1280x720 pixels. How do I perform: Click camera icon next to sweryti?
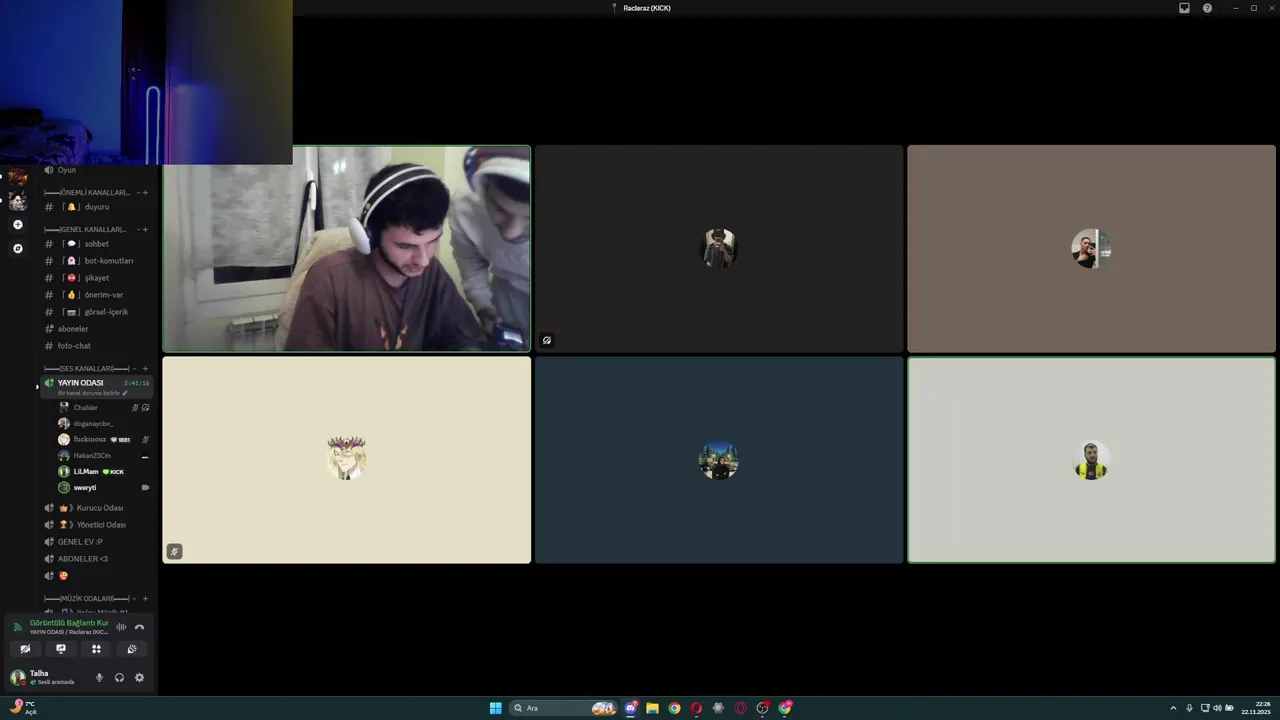(x=145, y=488)
